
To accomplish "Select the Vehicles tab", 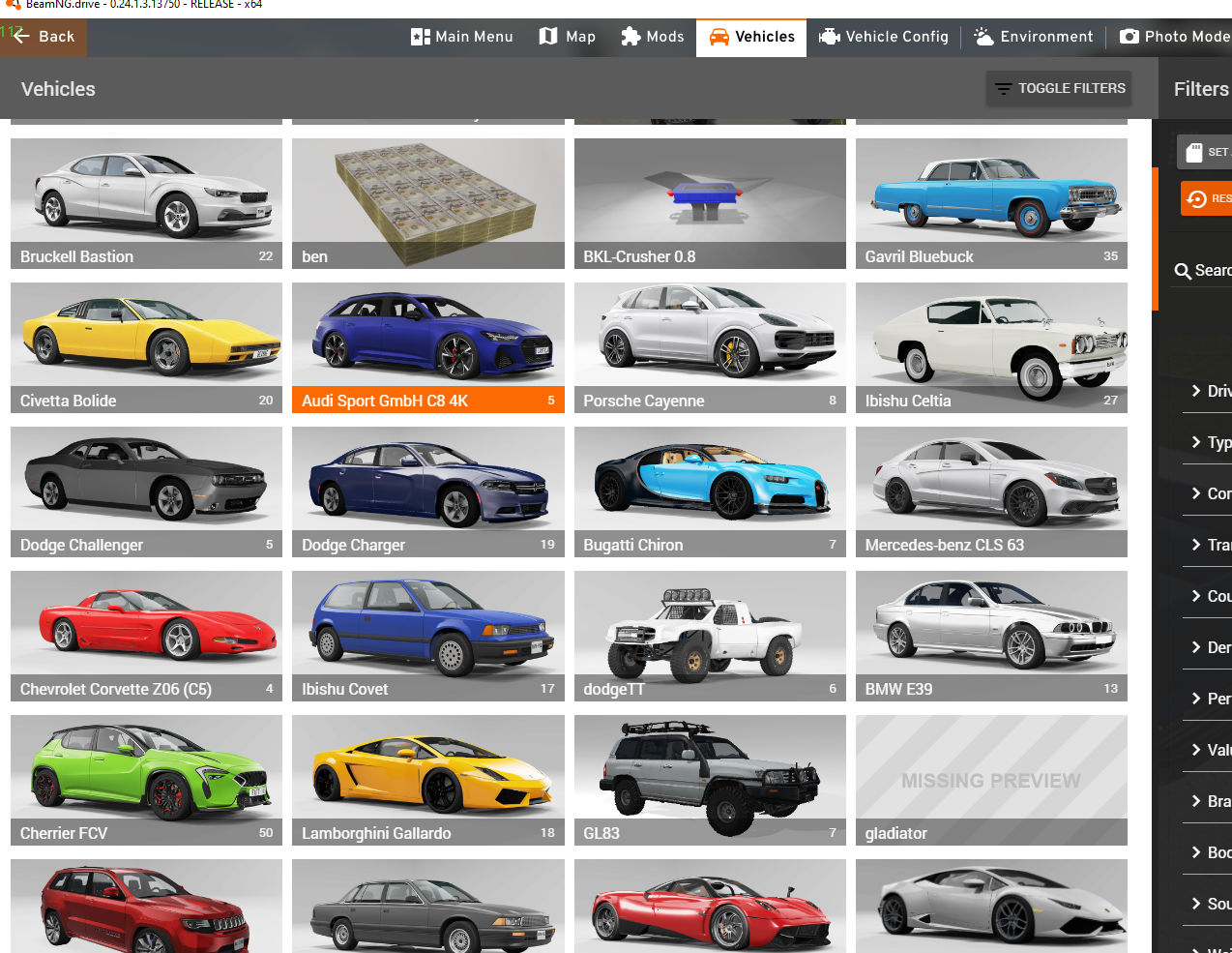I will pos(751,37).
